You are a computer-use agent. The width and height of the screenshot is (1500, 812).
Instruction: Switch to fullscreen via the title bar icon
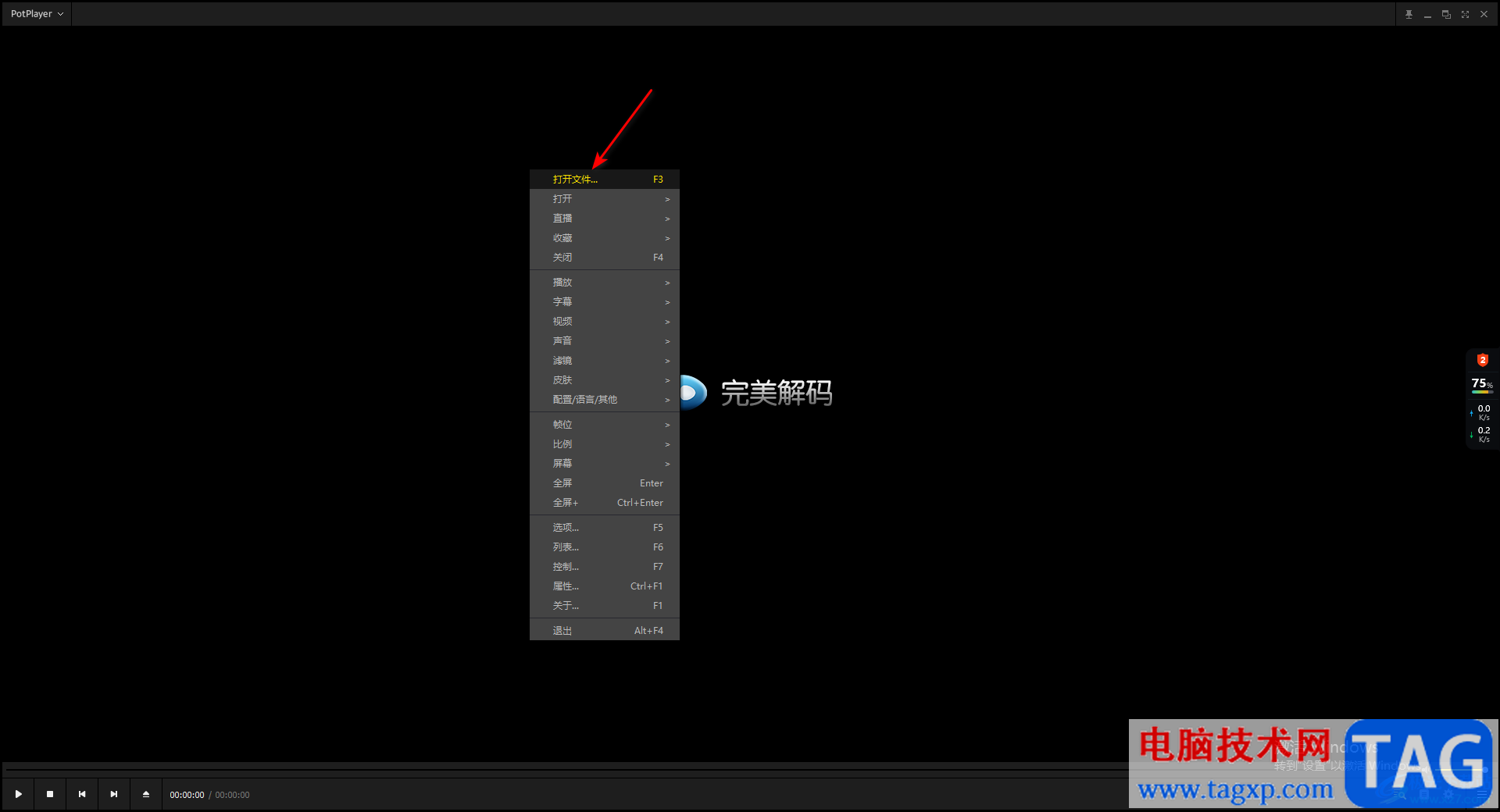(x=1465, y=14)
